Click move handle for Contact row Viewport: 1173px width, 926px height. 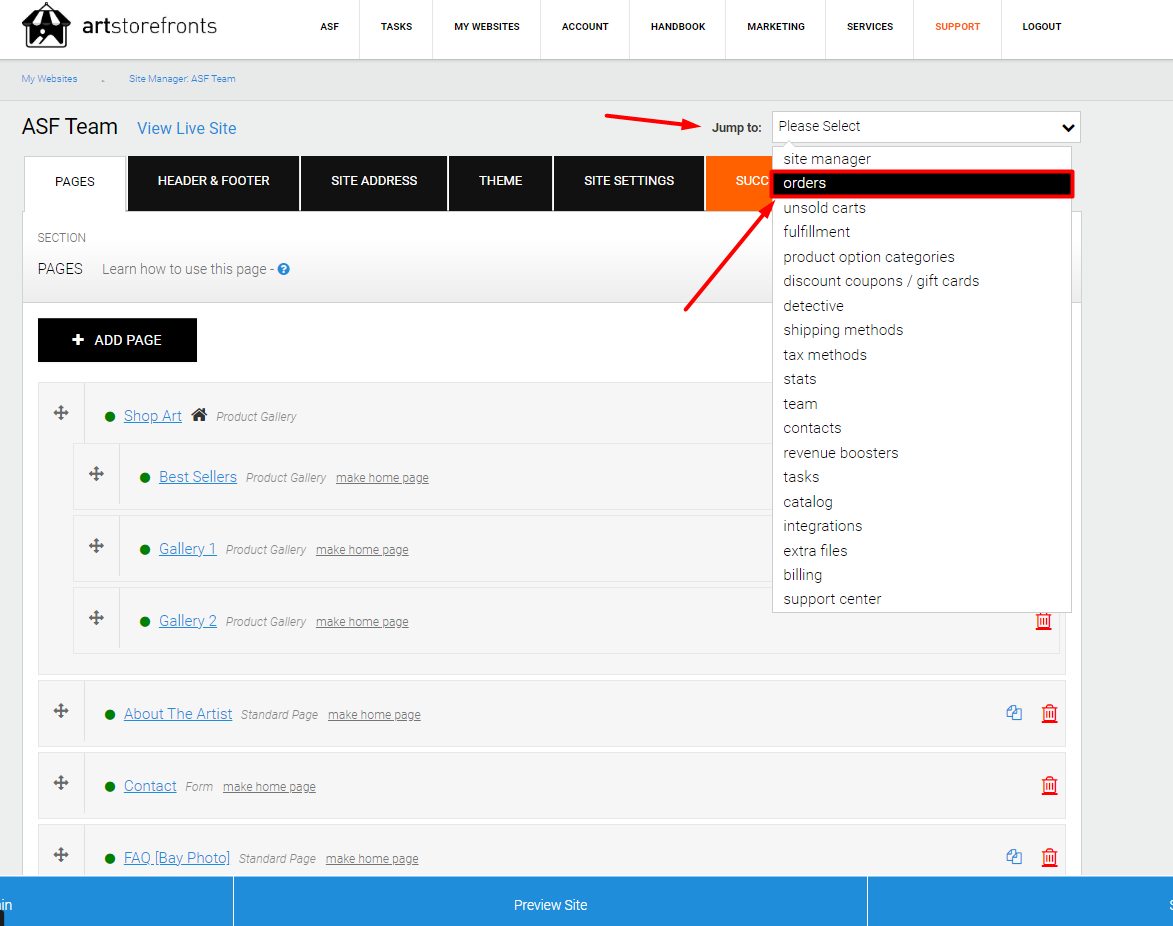pyautogui.click(x=61, y=782)
